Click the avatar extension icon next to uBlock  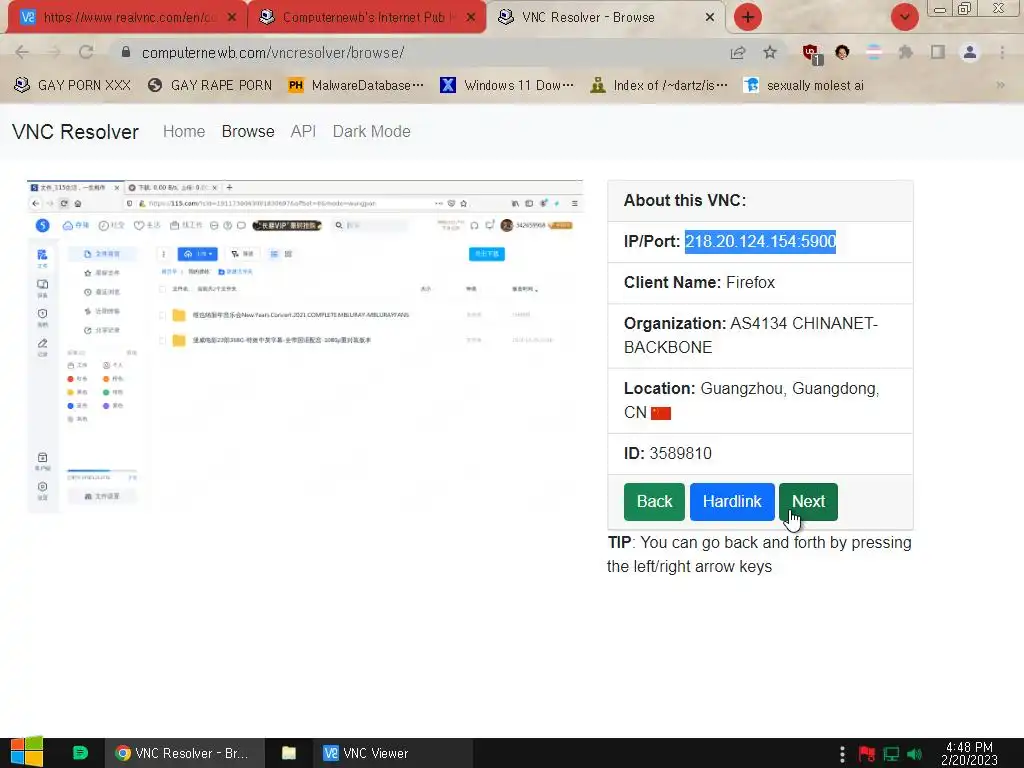point(842,52)
